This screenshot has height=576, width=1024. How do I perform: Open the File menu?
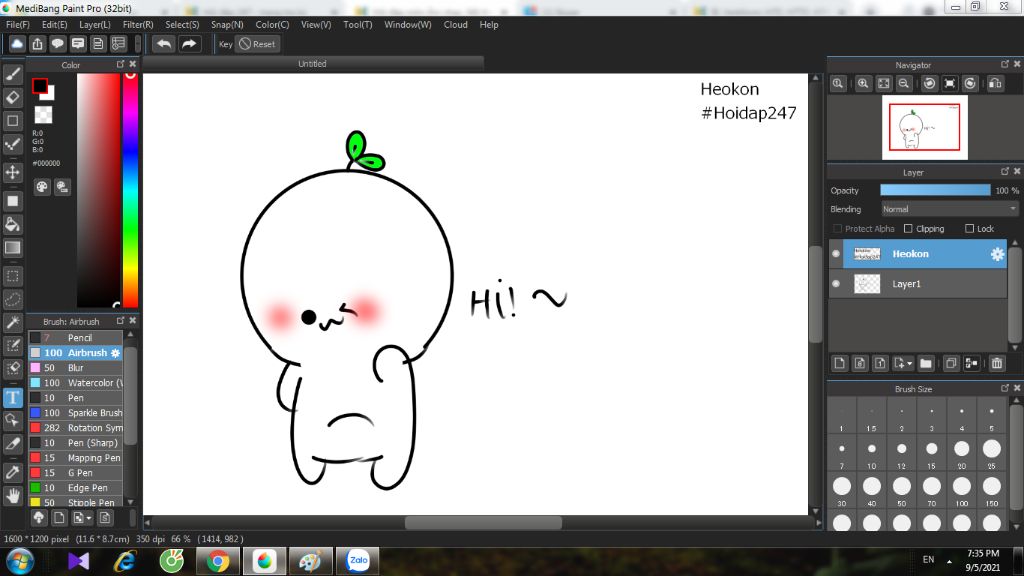click(18, 25)
